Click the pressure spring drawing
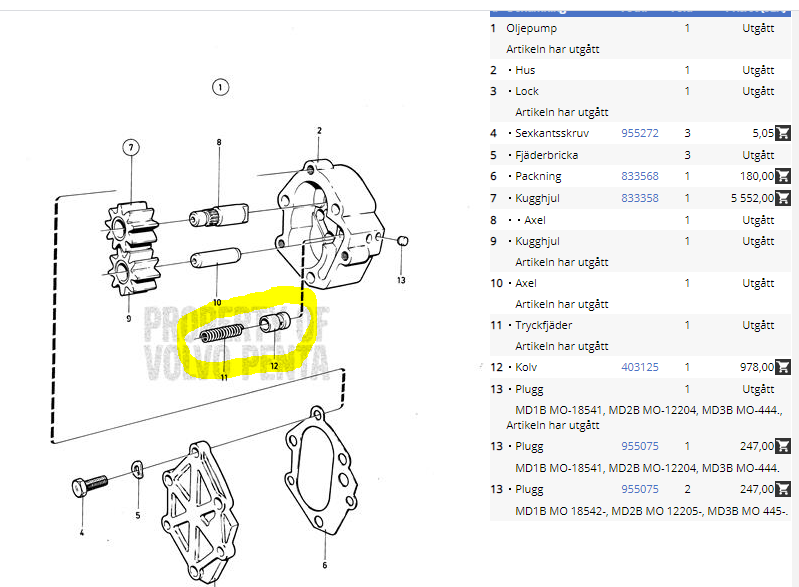Image resolution: width=799 pixels, height=587 pixels. coord(221,334)
